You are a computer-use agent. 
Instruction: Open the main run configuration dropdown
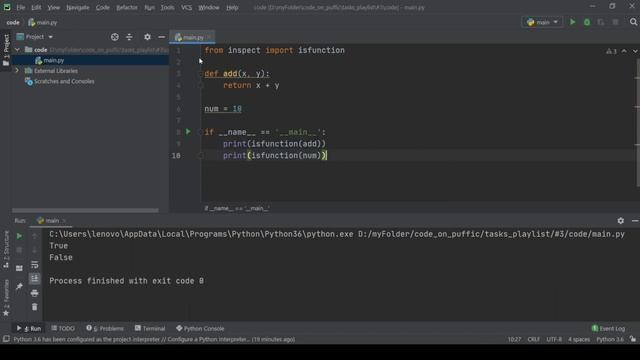542,22
